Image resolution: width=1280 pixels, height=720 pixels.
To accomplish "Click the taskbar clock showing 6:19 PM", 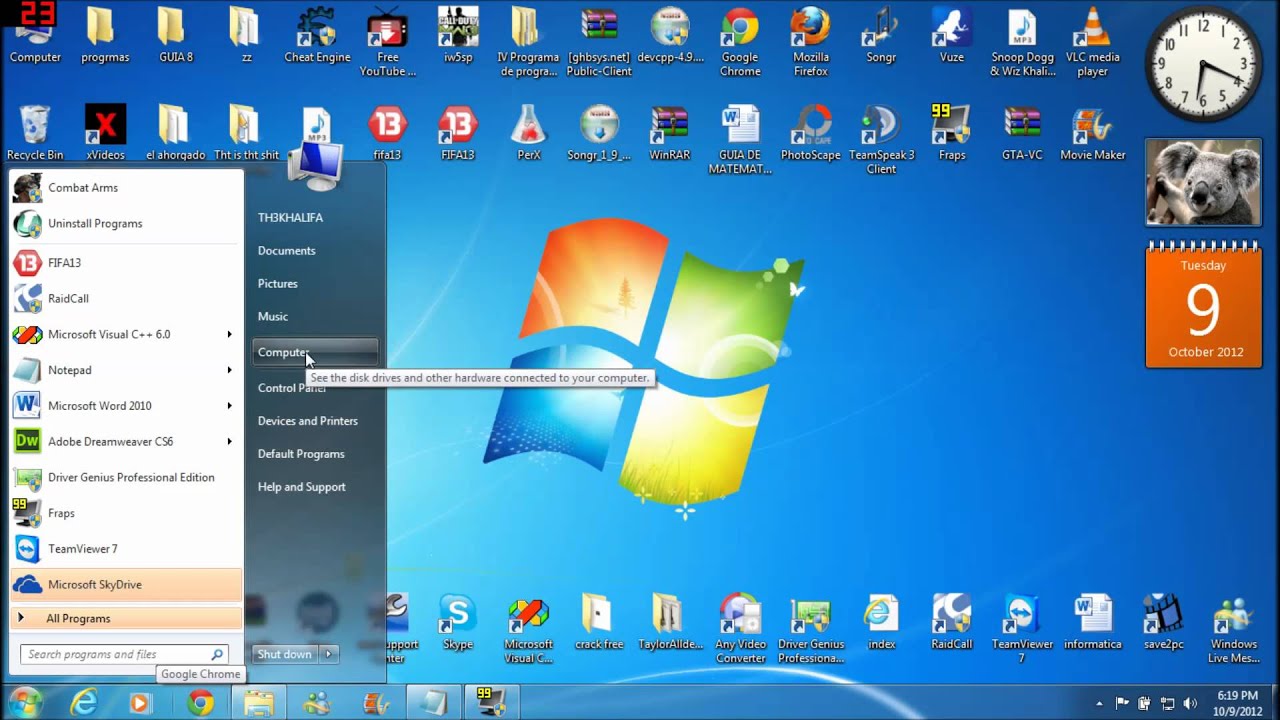I will click(x=1238, y=703).
